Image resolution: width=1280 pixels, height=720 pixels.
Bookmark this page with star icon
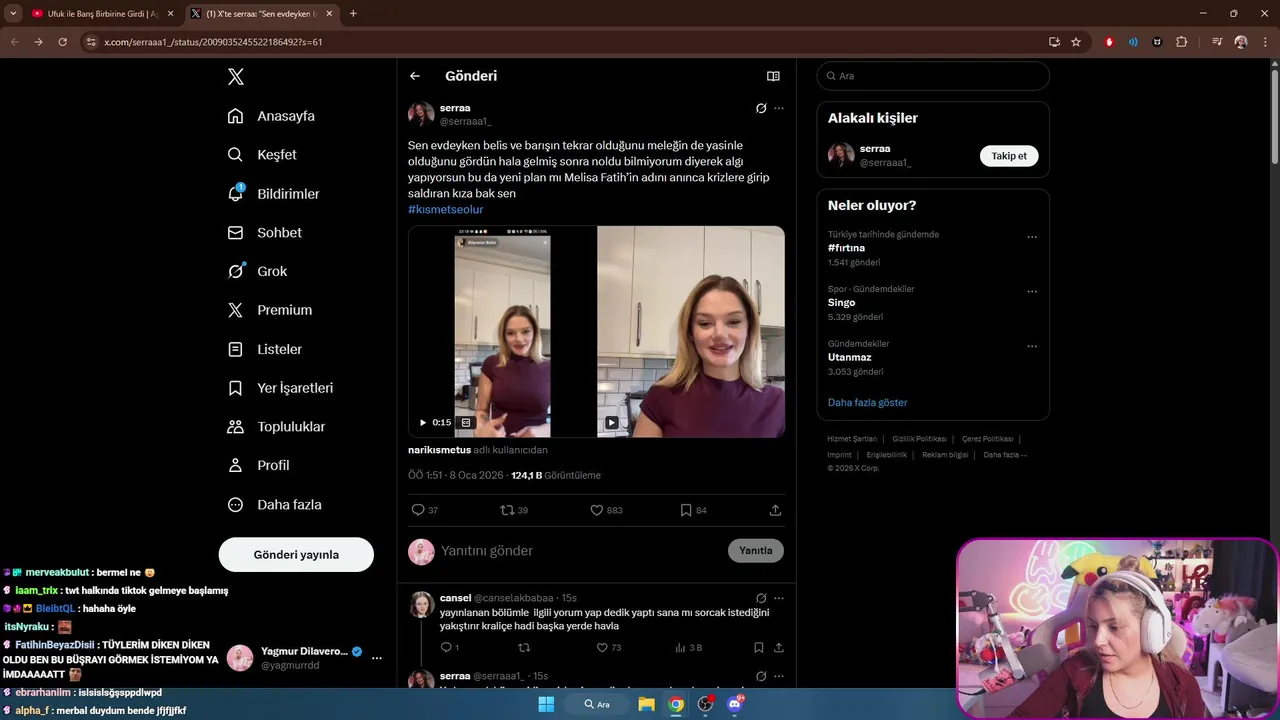(x=1076, y=42)
